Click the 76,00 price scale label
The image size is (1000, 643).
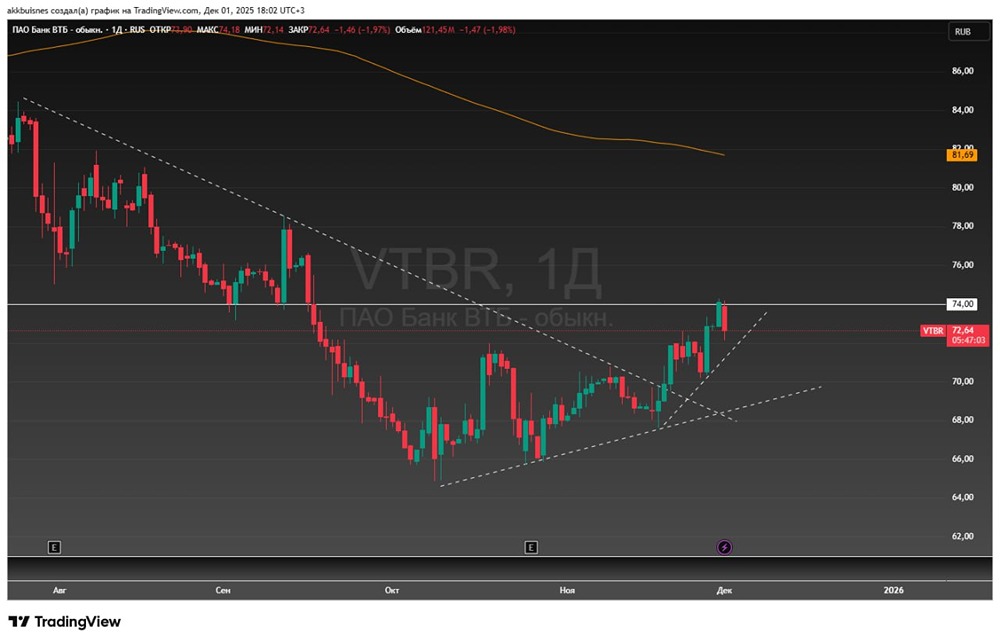[x=962, y=265]
